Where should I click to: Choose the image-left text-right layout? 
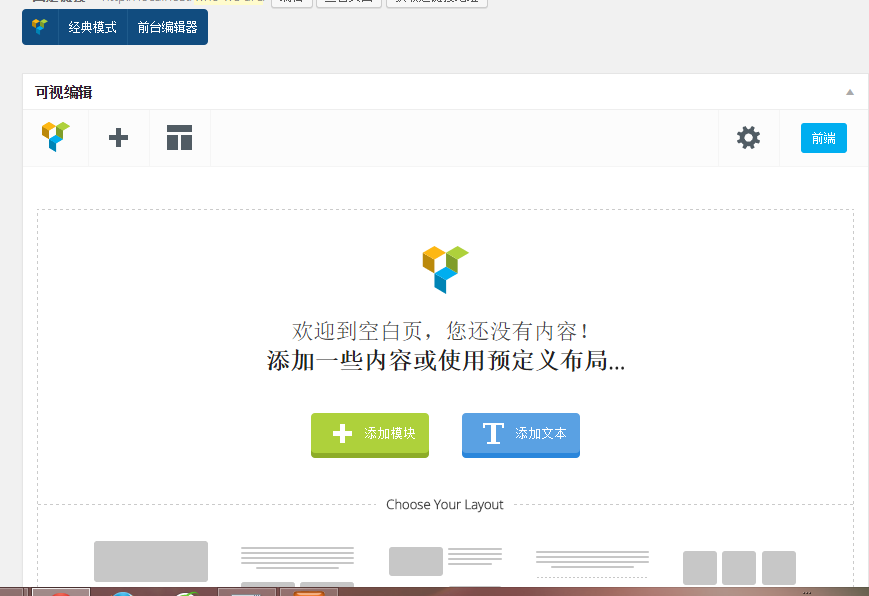(445, 563)
